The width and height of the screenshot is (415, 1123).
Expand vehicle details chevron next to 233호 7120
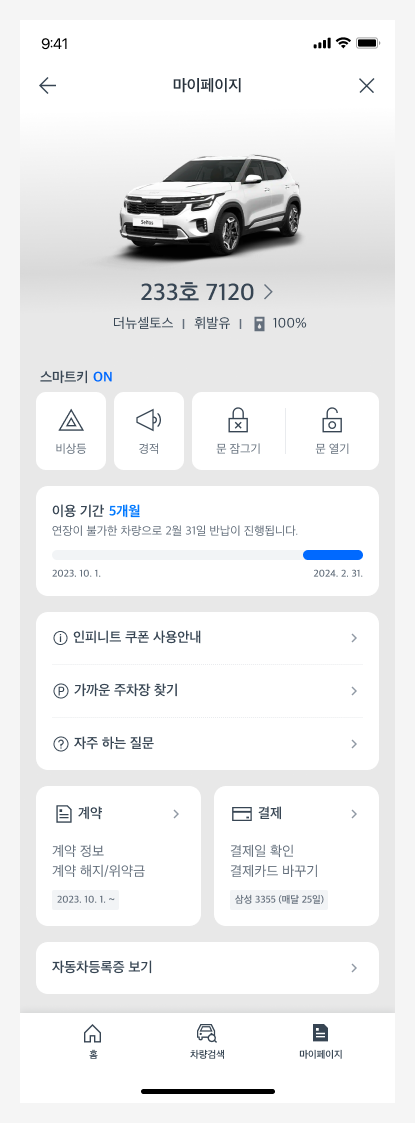pyautogui.click(x=269, y=292)
